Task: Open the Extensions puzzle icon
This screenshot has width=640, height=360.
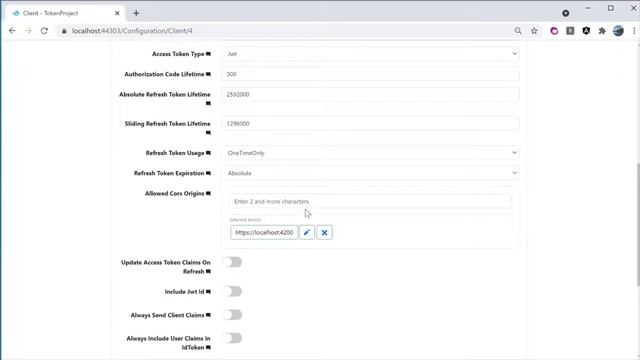Action: tap(602, 31)
